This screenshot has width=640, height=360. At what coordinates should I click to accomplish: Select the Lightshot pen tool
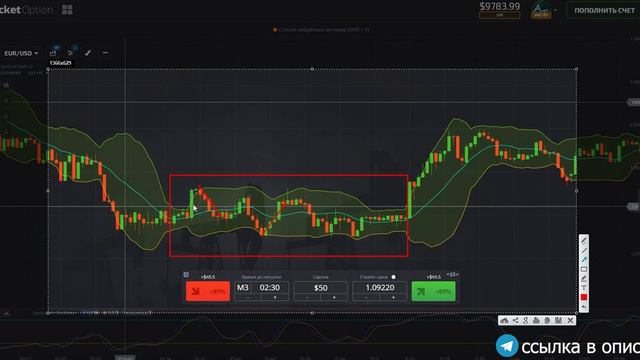584,241
